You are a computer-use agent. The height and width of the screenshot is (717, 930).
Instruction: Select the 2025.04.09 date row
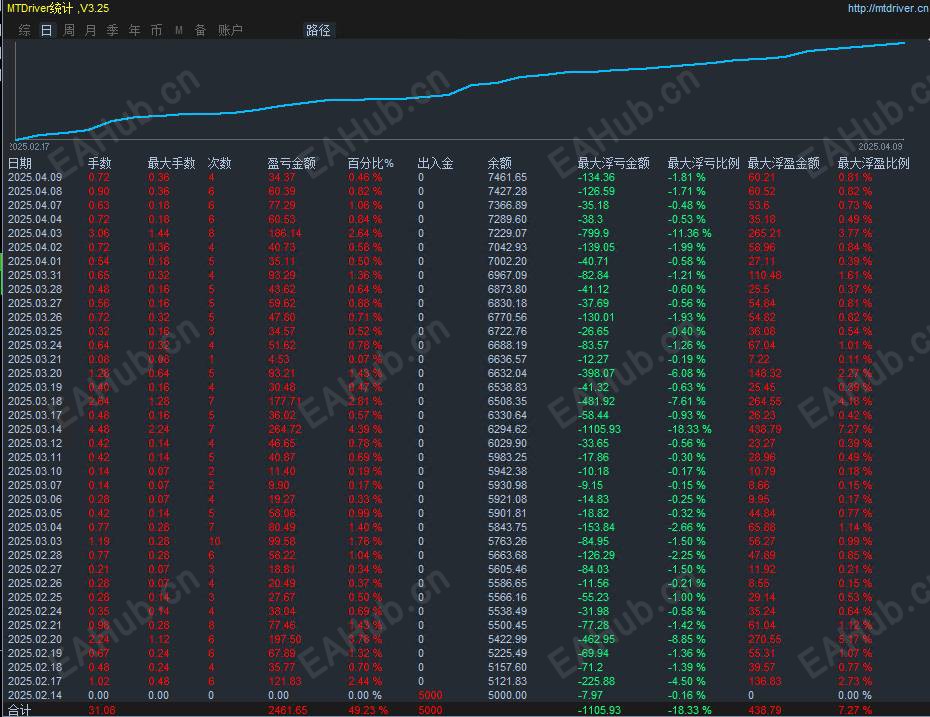click(35, 177)
